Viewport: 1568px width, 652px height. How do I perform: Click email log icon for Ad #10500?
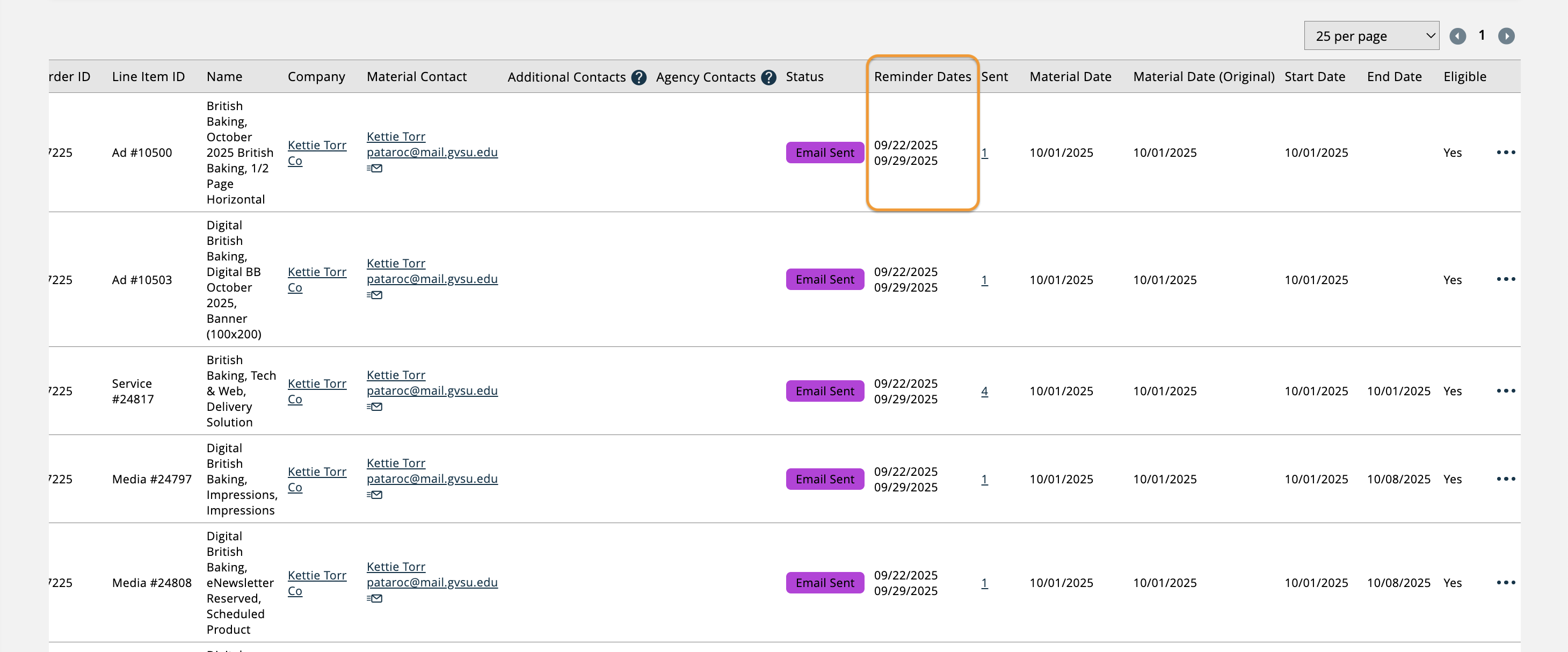[375, 169]
